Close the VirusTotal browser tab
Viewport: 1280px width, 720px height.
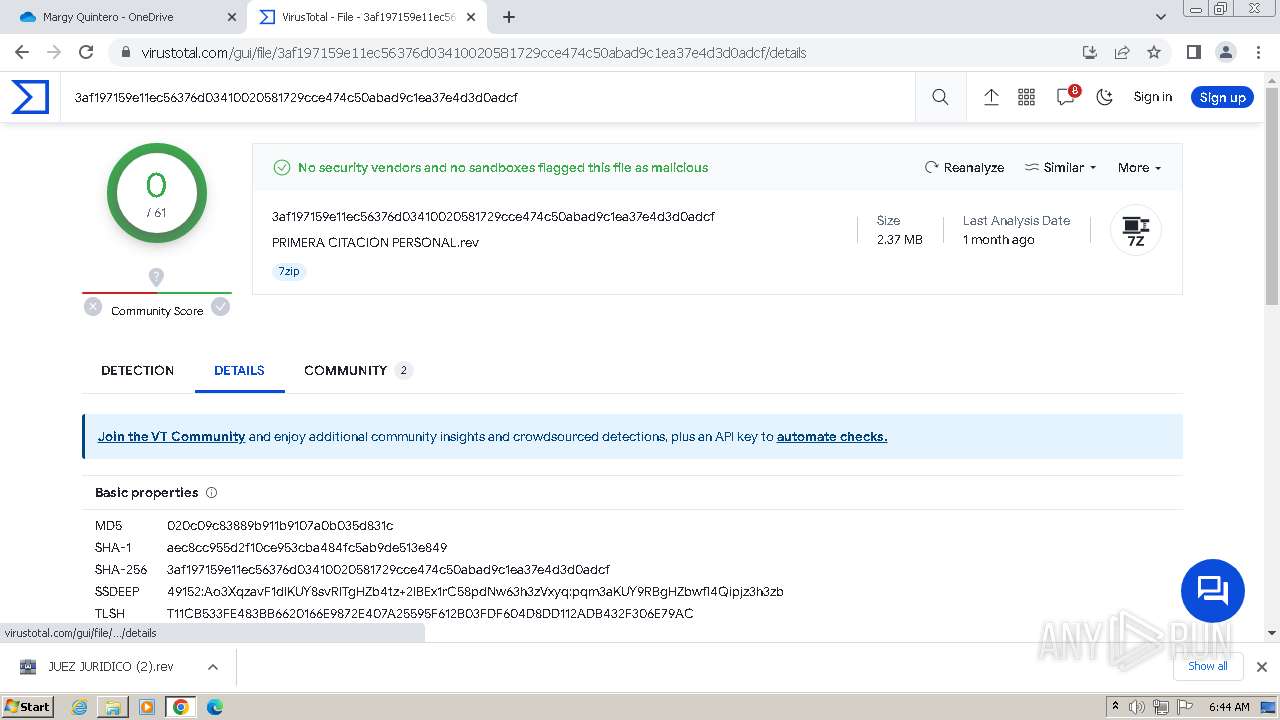pyautogui.click(x=471, y=17)
